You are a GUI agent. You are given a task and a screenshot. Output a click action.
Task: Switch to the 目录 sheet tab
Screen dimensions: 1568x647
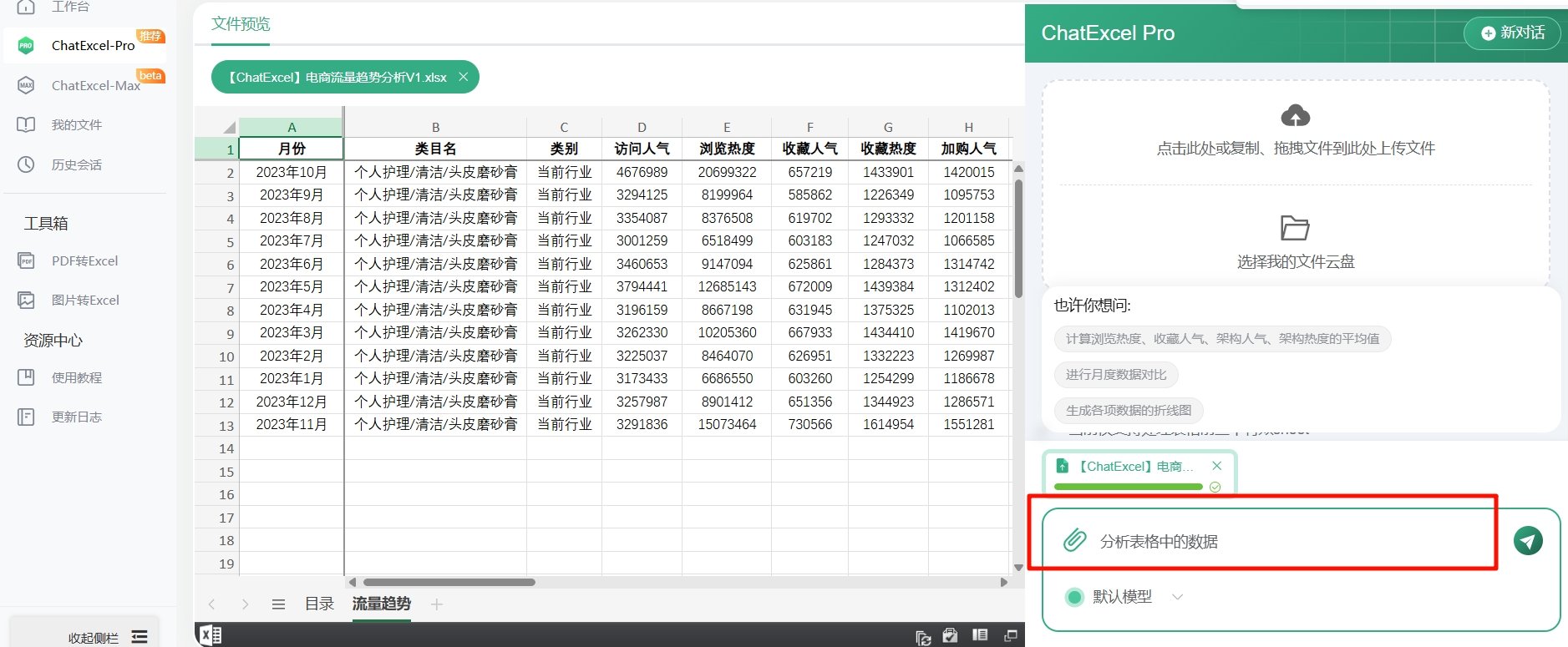pos(319,604)
